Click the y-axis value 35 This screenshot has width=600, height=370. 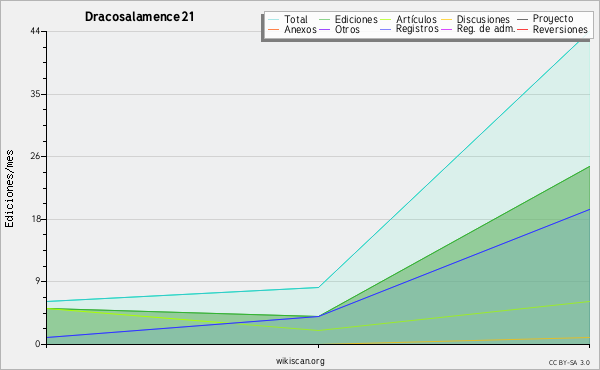(35, 94)
